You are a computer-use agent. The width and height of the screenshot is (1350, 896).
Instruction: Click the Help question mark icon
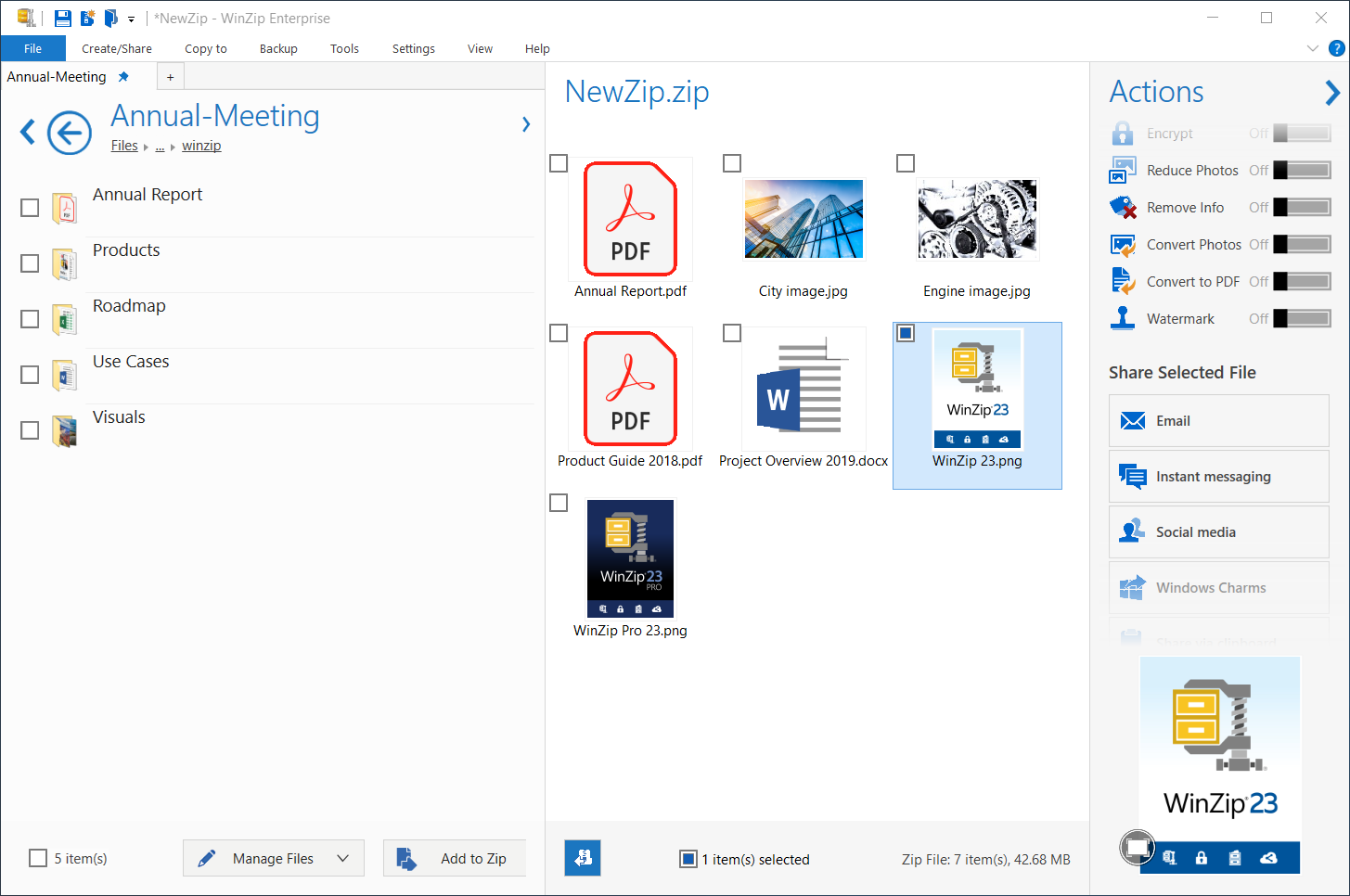click(1336, 48)
